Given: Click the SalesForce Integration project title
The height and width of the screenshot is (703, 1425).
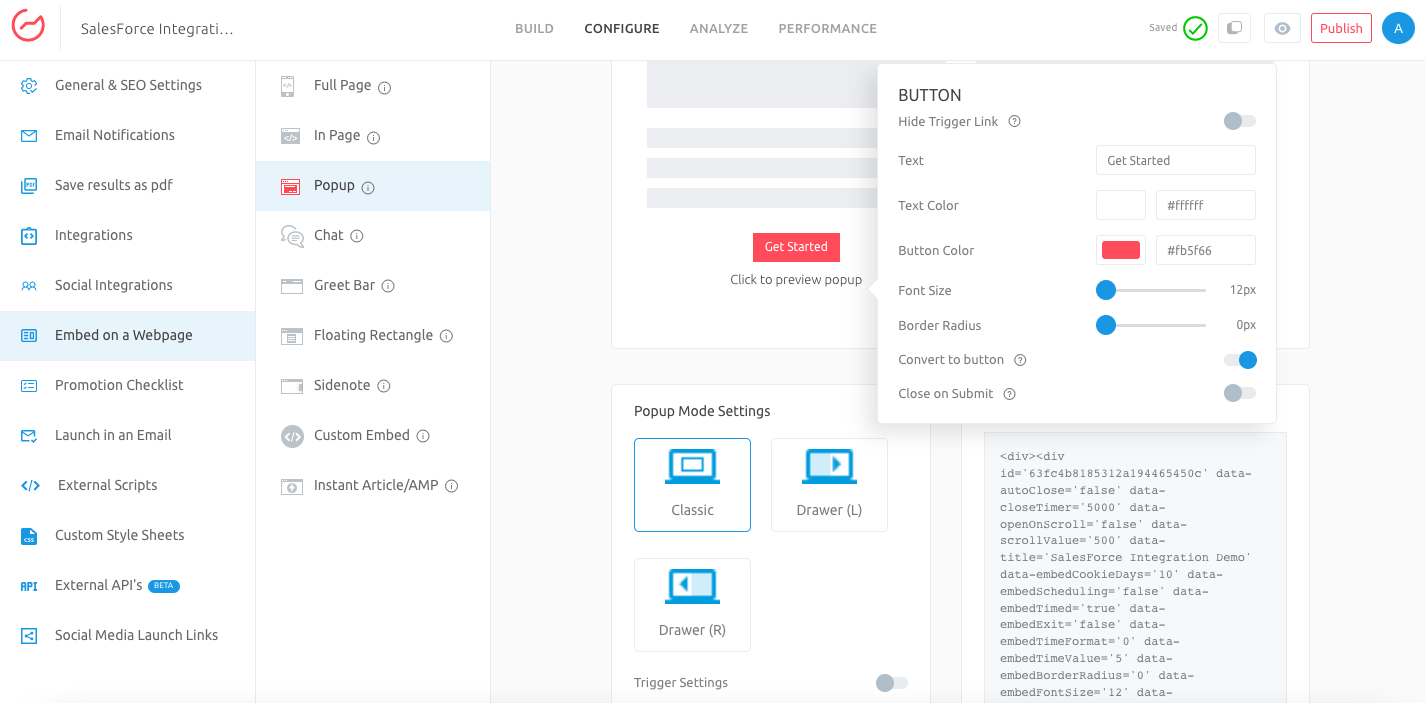Looking at the screenshot, I should 157,29.
